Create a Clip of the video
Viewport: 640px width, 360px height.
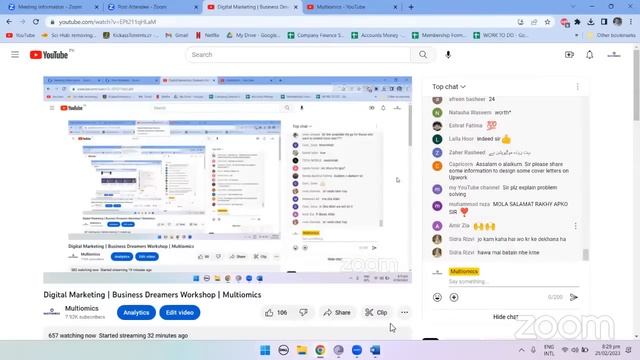[x=376, y=313]
